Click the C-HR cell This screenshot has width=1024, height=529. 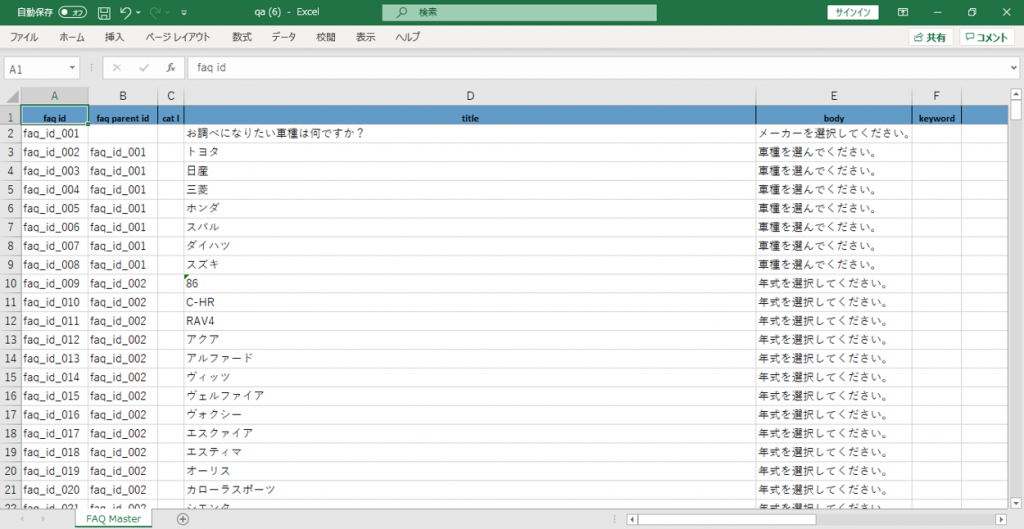pos(470,302)
